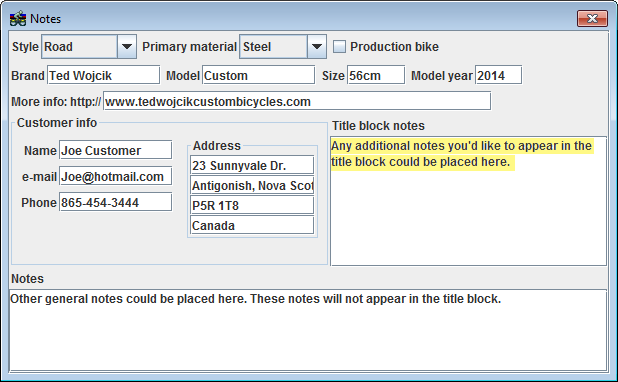Click the address line 23 Sunnyvale Dr.
Viewport: 618px width, 382px height.
[x=252, y=165]
